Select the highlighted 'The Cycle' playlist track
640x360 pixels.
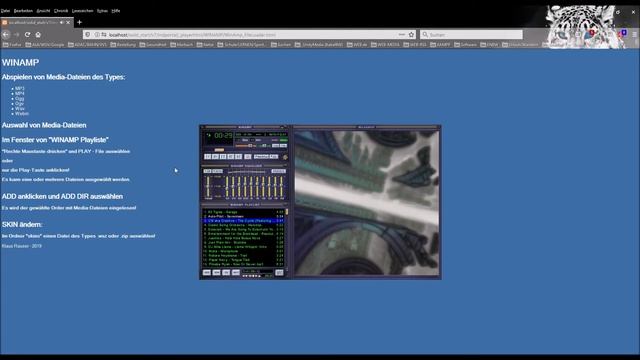243,221
